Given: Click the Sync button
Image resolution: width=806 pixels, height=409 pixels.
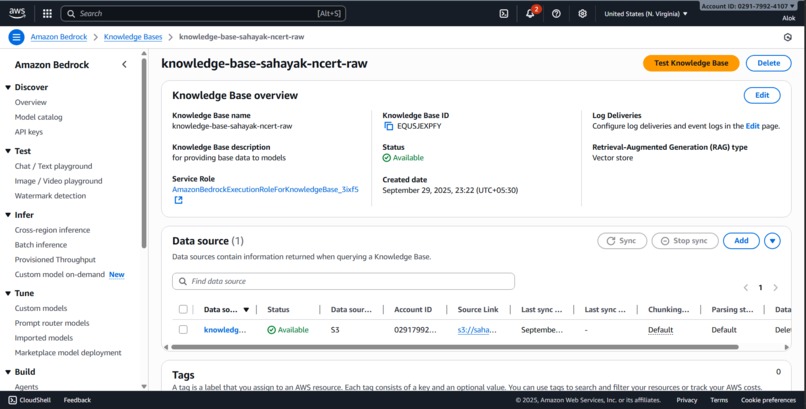Looking at the screenshot, I should click(622, 240).
